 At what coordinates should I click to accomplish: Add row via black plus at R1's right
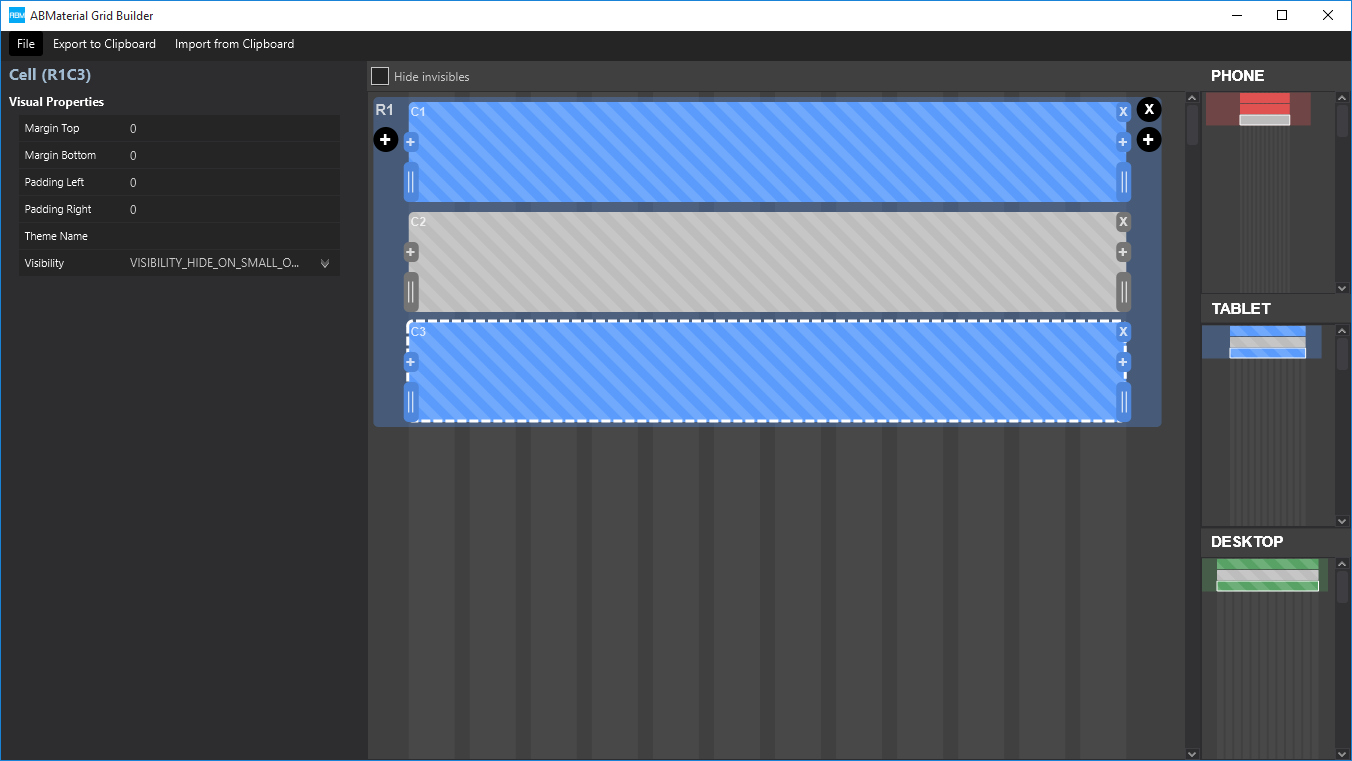pyautogui.click(x=1149, y=140)
